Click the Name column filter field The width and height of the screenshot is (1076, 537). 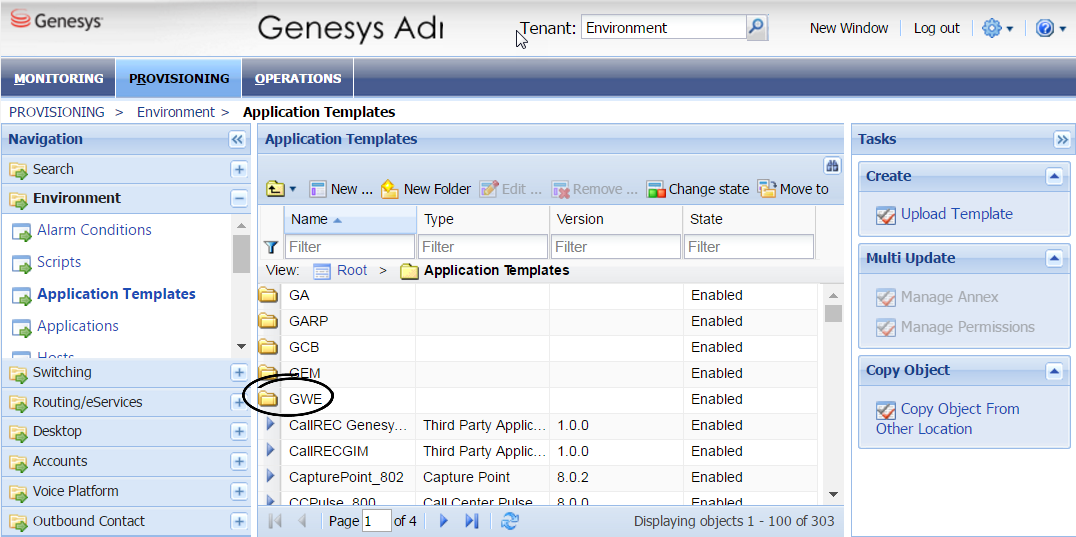click(349, 247)
